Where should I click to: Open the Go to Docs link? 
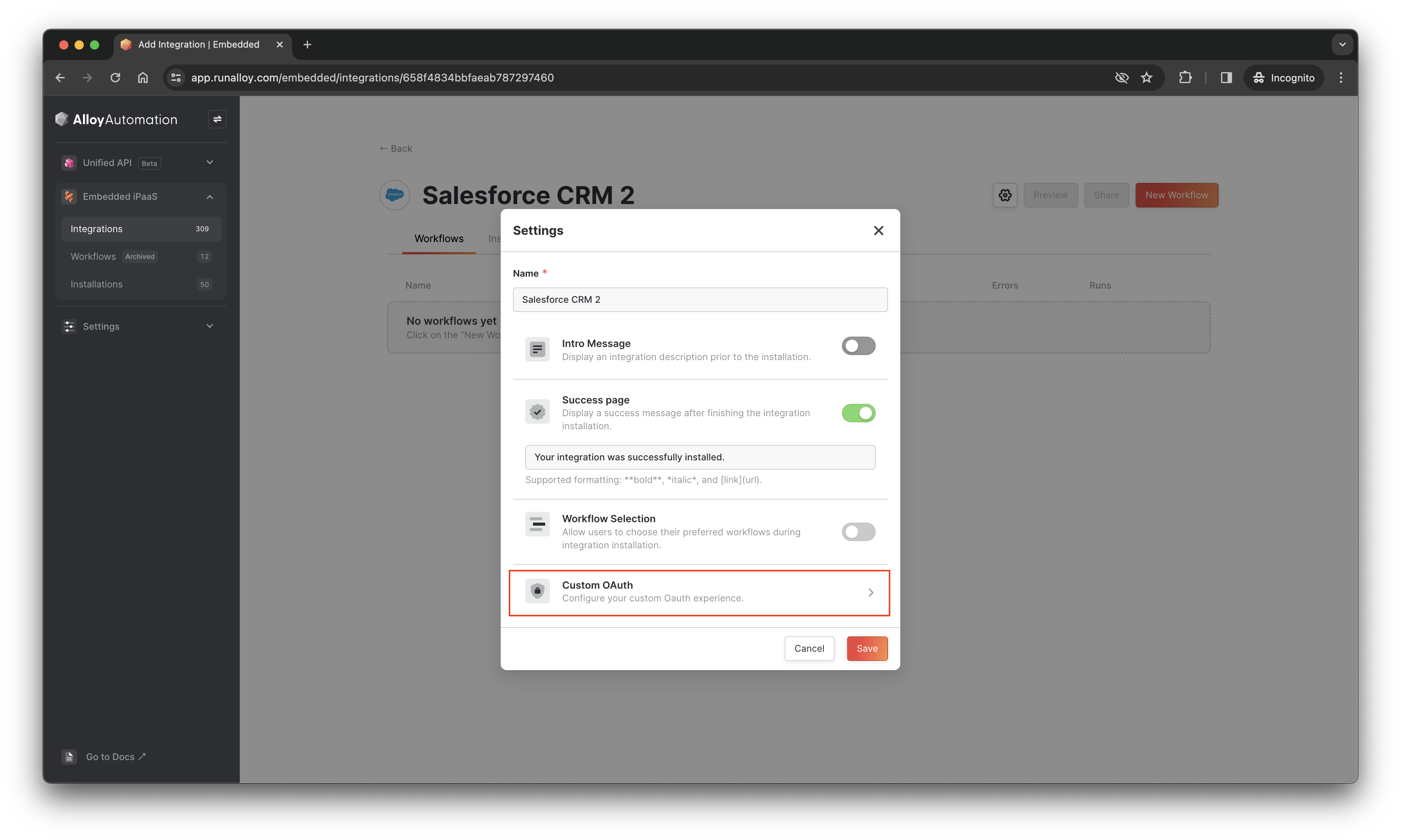coord(116,757)
